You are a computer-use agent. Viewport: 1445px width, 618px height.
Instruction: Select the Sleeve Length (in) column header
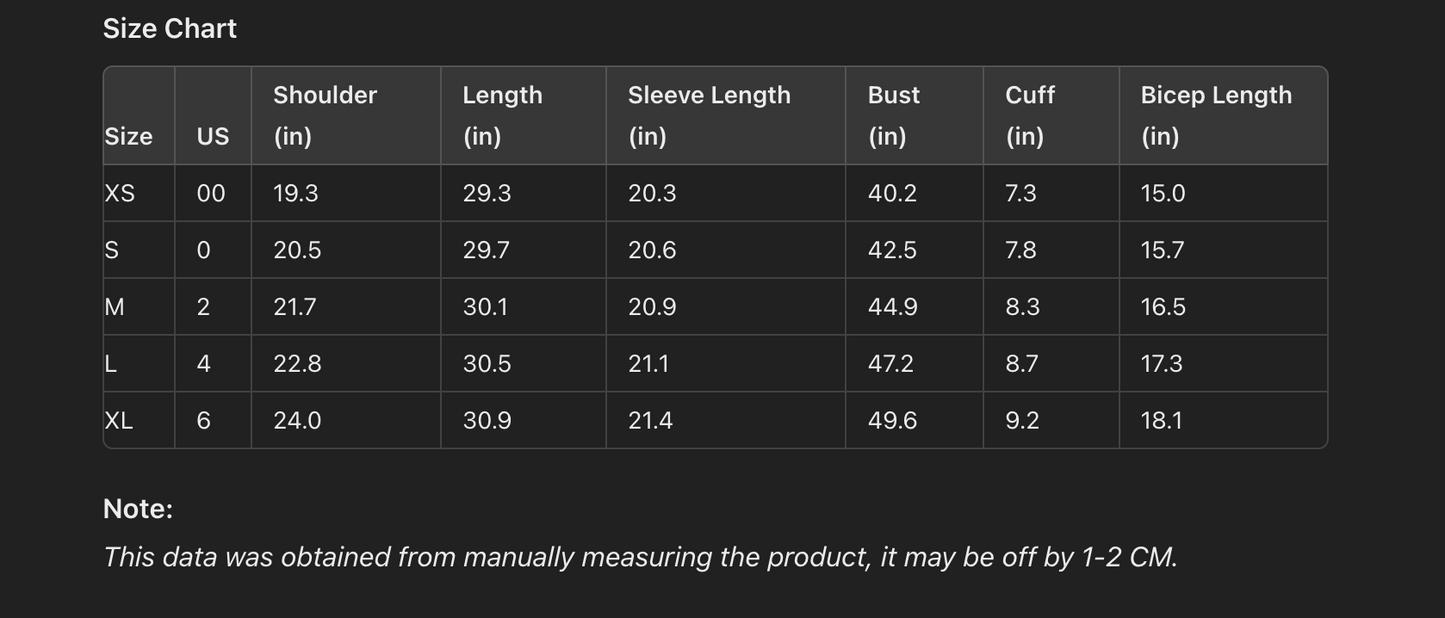[x=709, y=115]
